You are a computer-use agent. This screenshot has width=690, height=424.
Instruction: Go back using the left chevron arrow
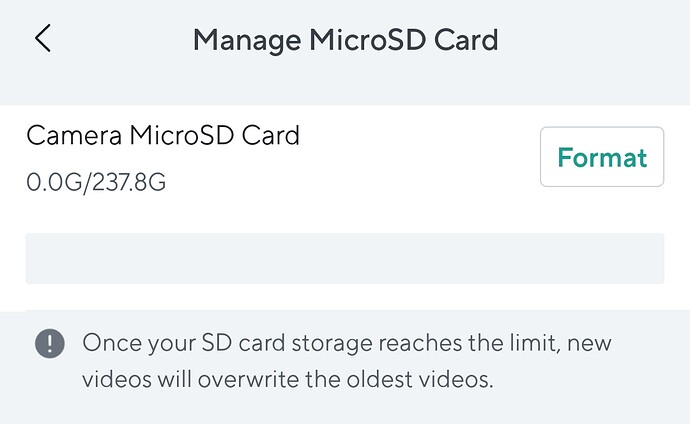point(43,38)
